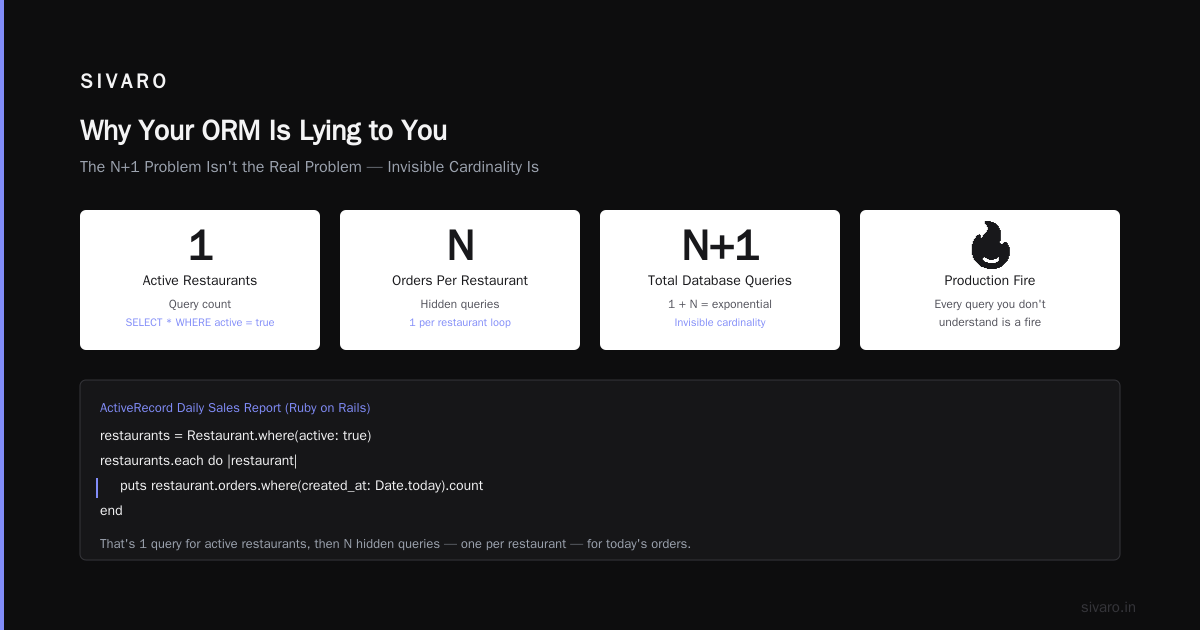Click the Total Database Queries card title

pos(720,281)
